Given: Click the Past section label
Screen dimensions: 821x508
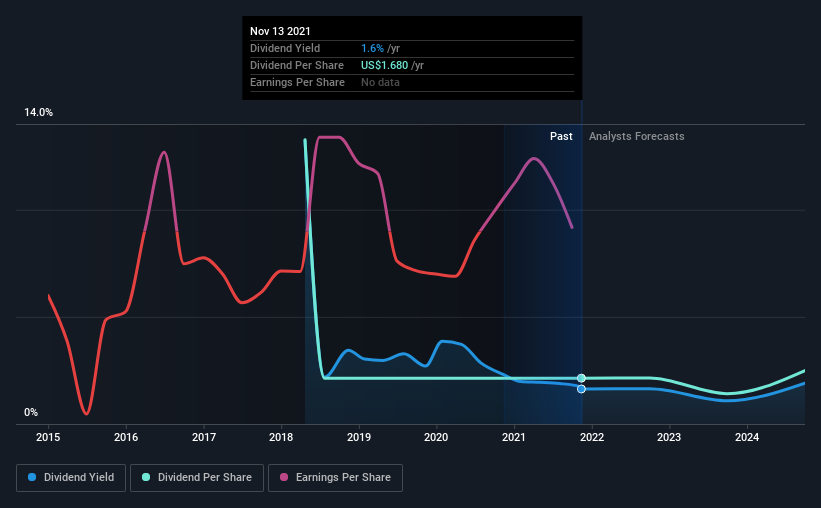Looking at the screenshot, I should 561,136.
